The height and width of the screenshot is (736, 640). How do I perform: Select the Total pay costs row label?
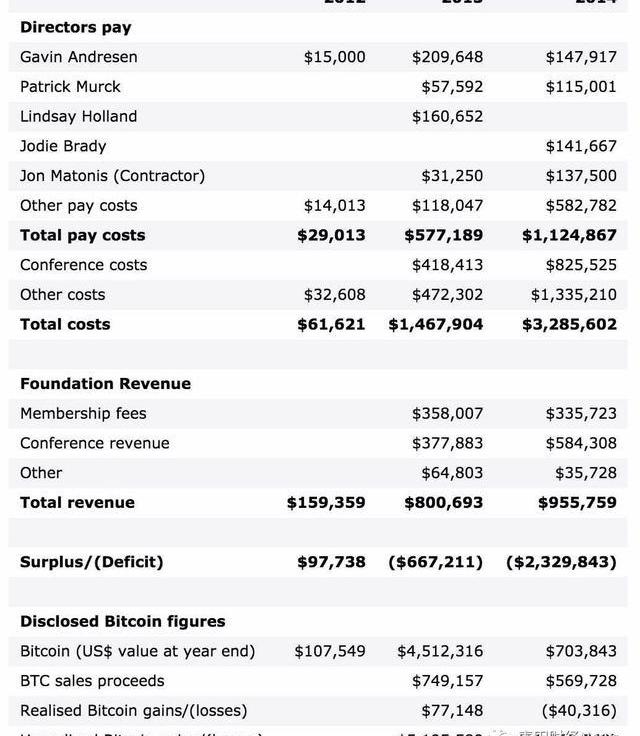pyautogui.click(x=83, y=235)
